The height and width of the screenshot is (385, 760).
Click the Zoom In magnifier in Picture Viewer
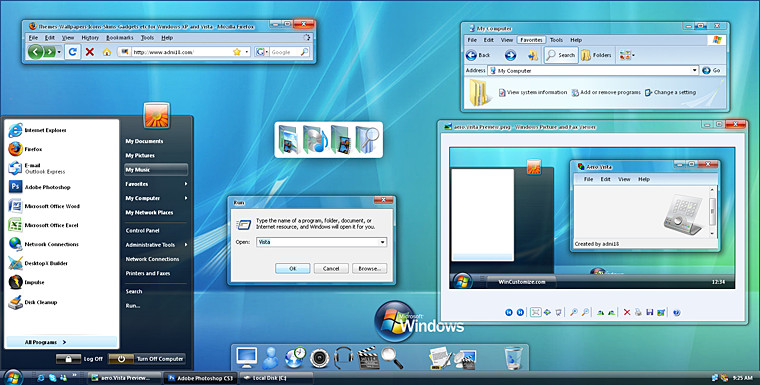pyautogui.click(x=573, y=312)
